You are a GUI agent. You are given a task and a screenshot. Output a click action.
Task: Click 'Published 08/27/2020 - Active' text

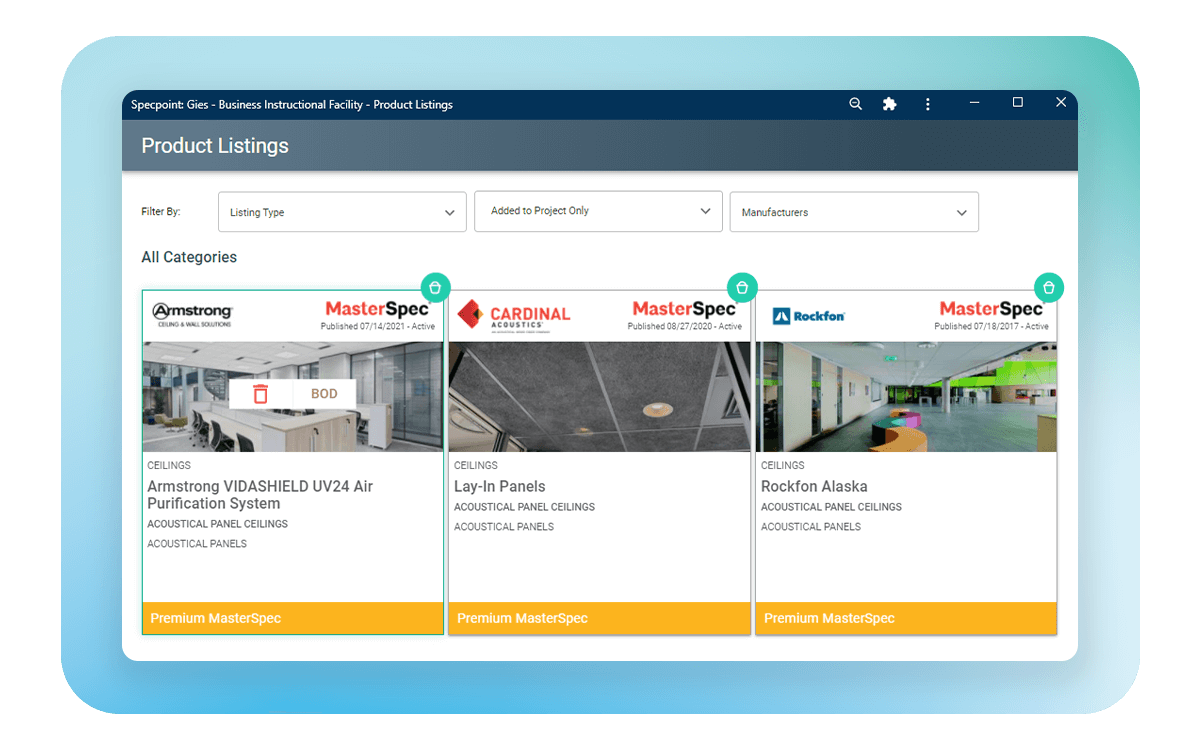click(x=685, y=327)
